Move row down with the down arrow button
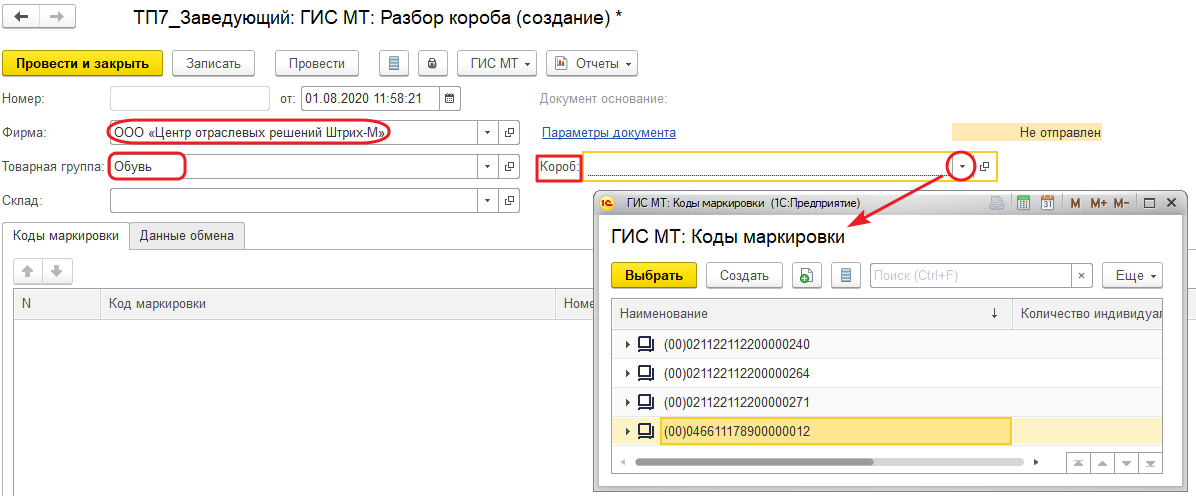Image resolution: width=1196 pixels, height=496 pixels. pyautogui.click(x=56, y=270)
